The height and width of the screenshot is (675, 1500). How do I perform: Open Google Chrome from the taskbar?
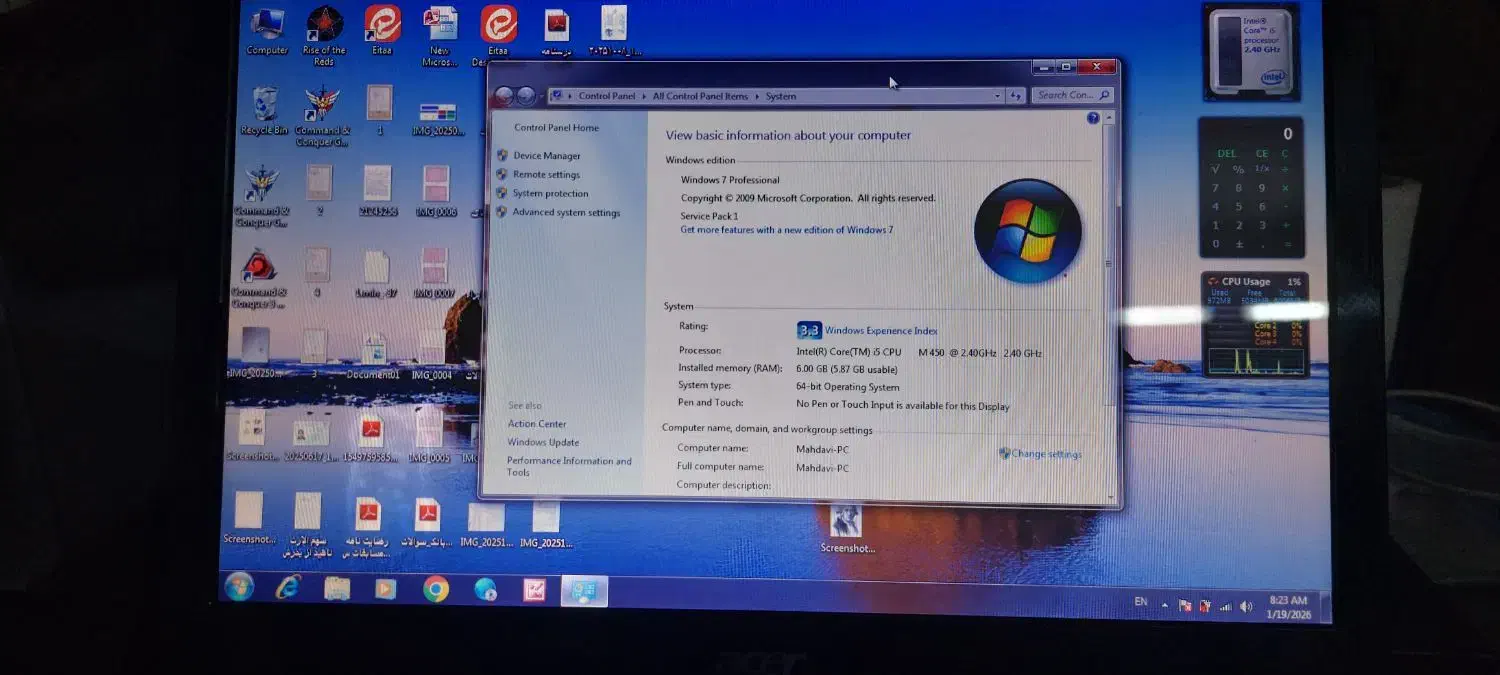point(435,590)
